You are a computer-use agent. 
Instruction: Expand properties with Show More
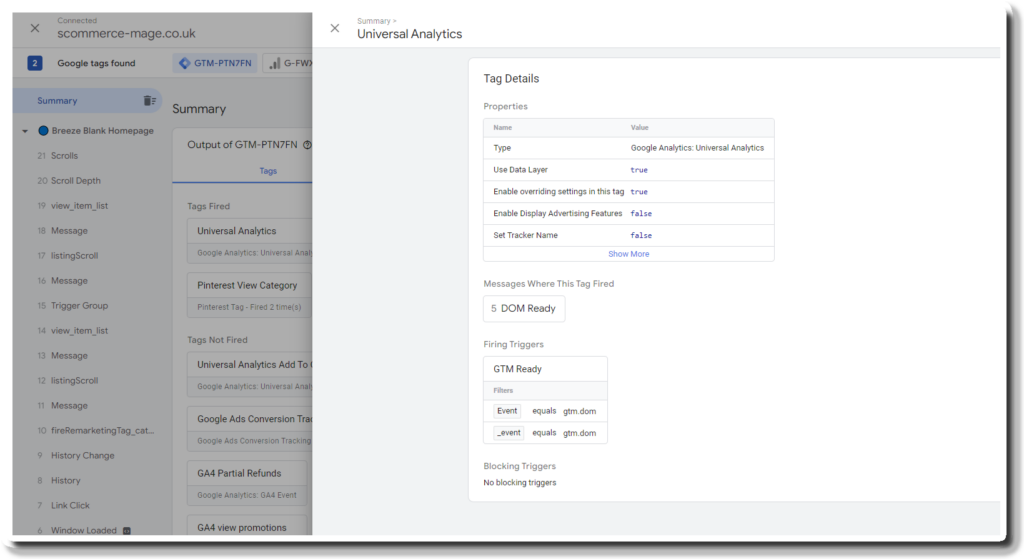(x=628, y=254)
